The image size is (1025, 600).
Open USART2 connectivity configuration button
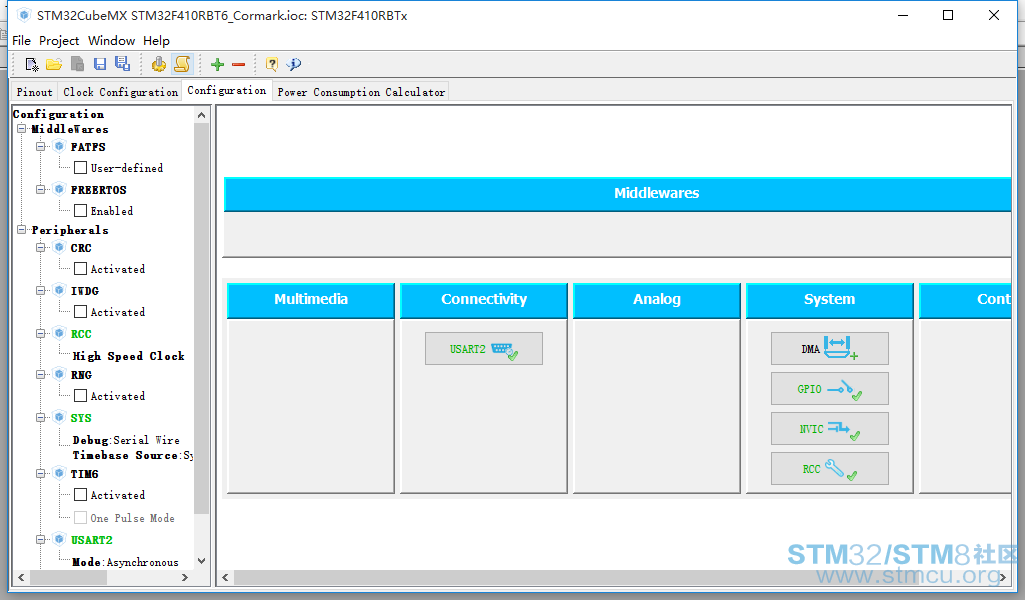click(484, 348)
